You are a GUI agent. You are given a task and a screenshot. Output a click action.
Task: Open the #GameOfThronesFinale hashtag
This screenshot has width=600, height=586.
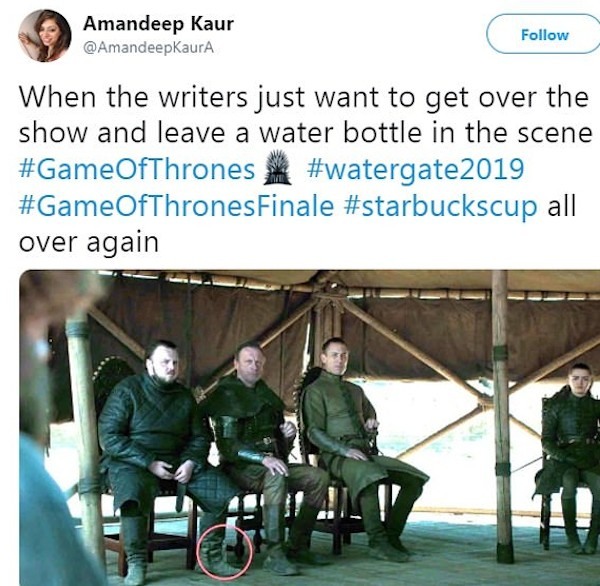pyautogui.click(x=176, y=206)
